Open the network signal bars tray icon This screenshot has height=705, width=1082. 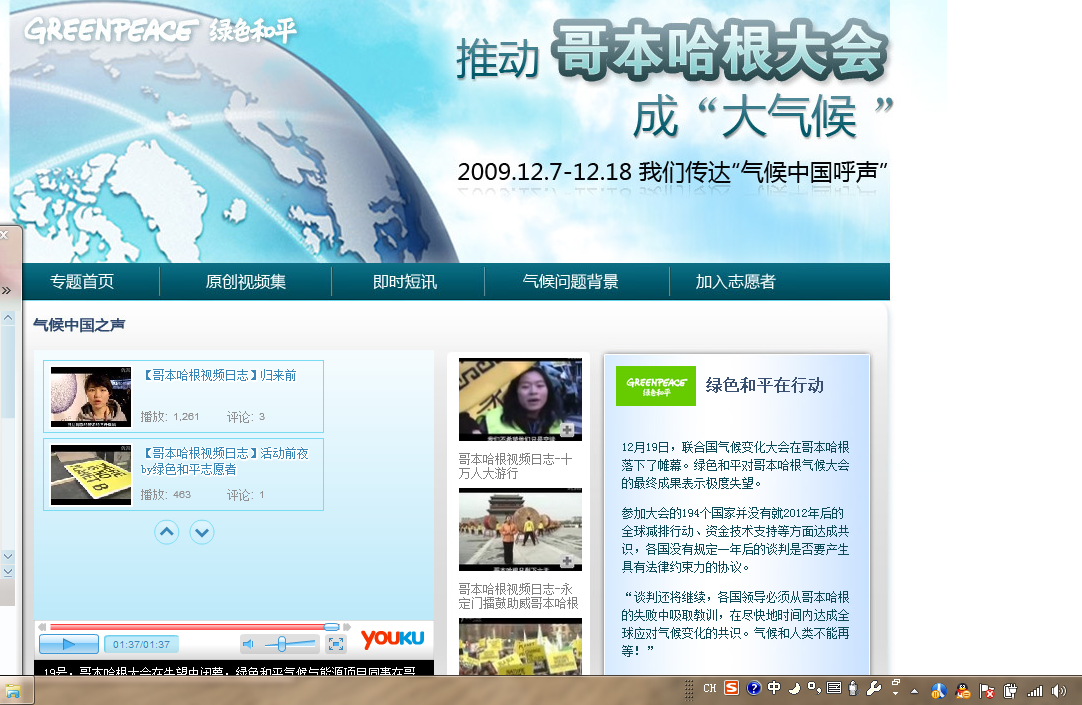1034,691
